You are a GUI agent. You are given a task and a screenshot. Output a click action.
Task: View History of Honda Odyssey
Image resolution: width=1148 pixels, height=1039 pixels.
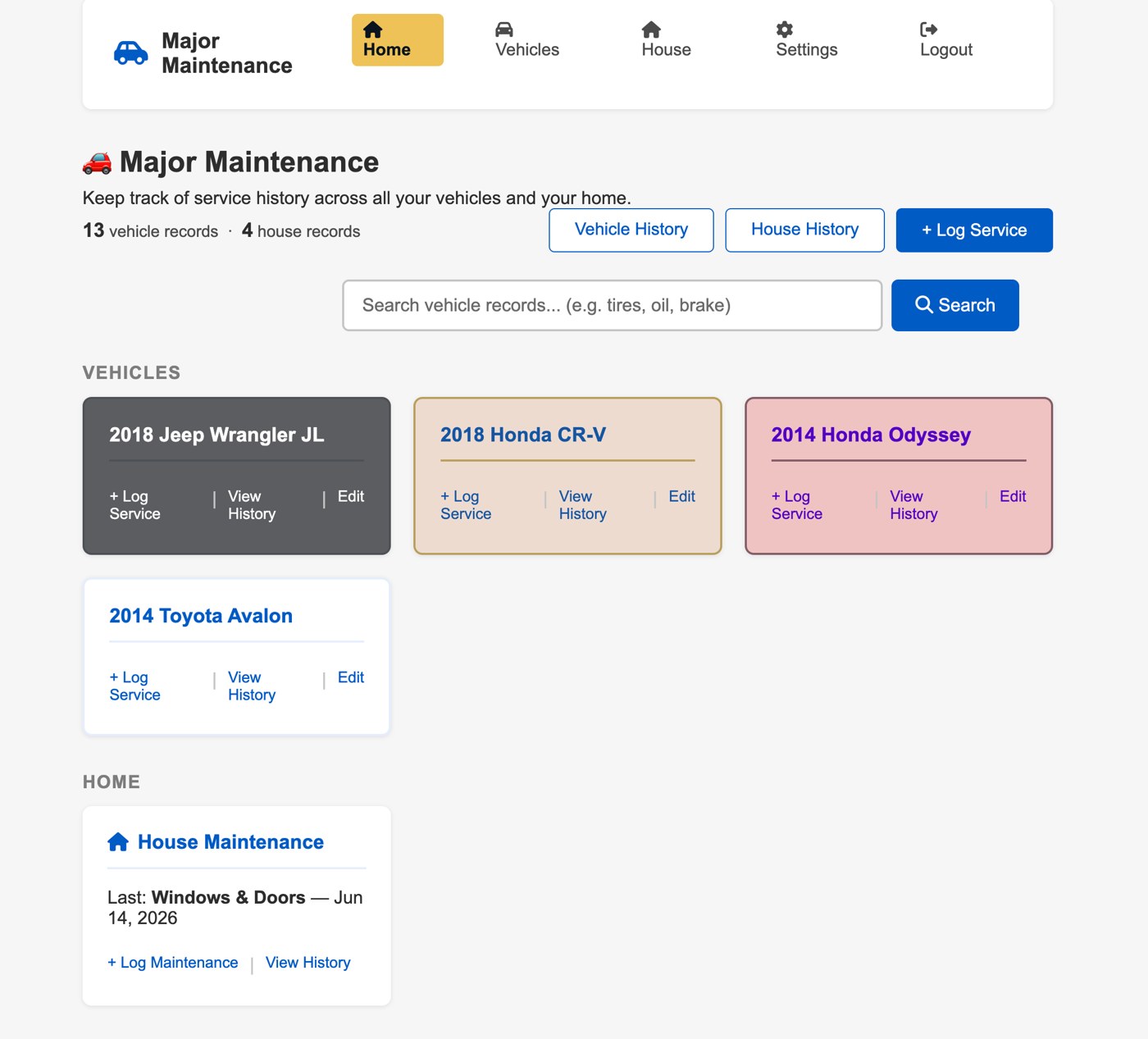[x=913, y=505]
